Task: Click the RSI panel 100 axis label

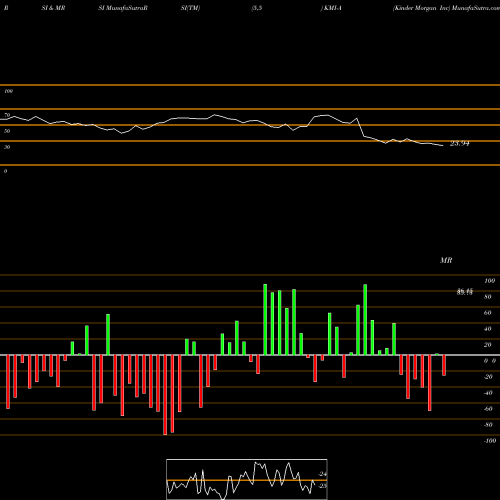Action: click(x=8, y=91)
